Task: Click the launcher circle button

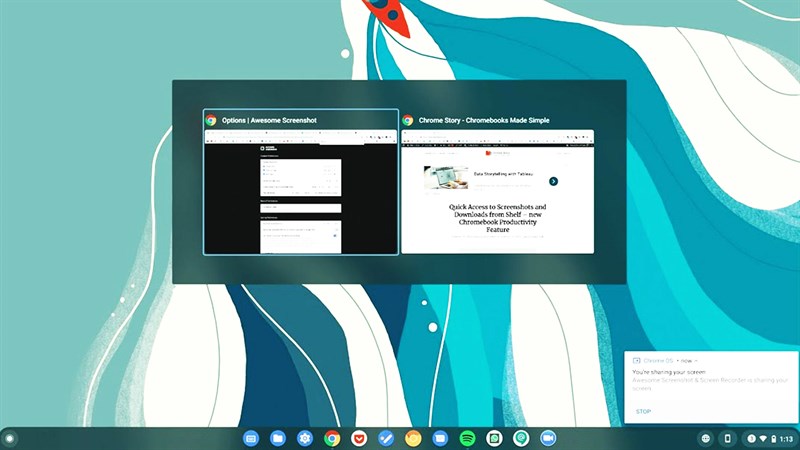Action: tap(11, 438)
